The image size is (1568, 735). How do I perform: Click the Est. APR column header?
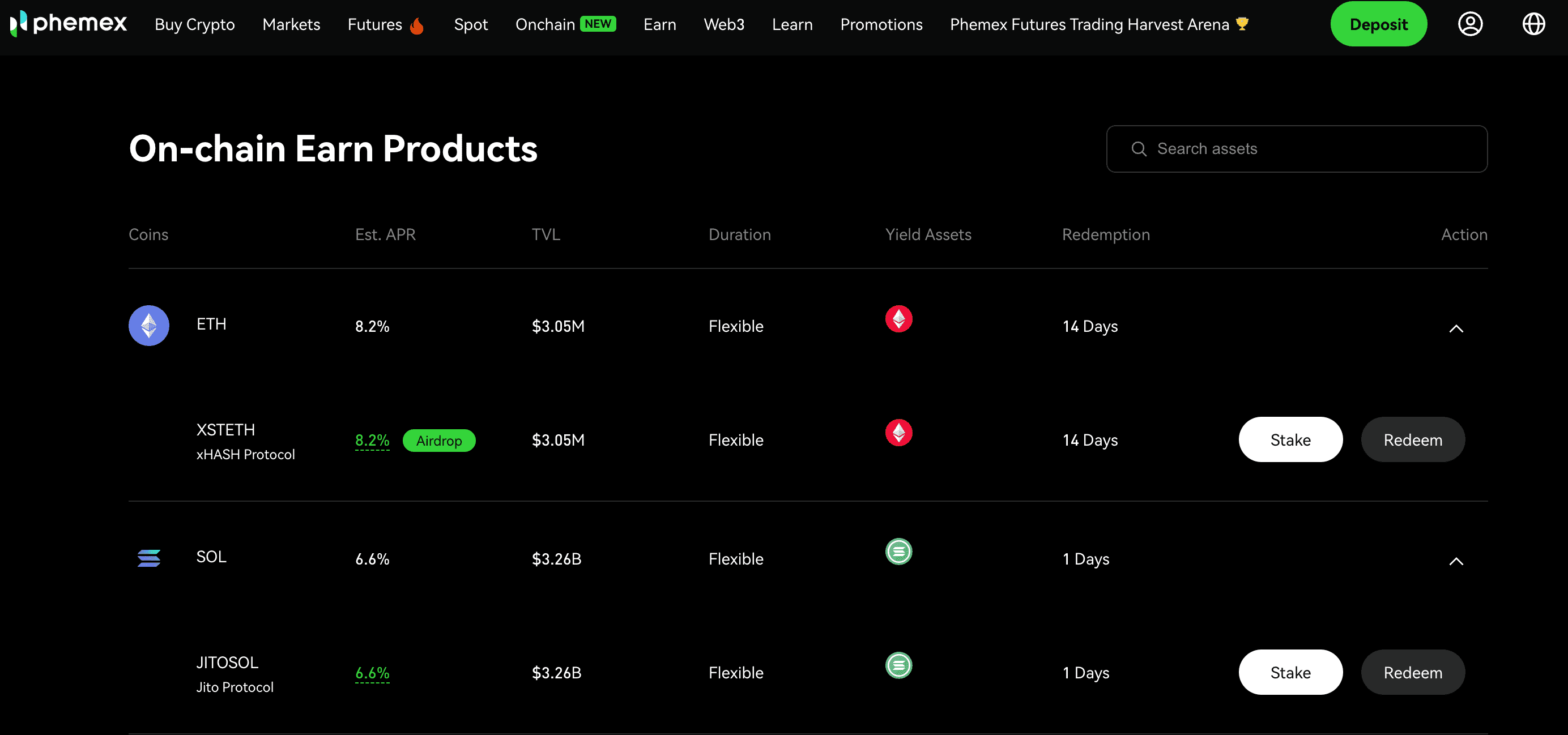[x=385, y=235]
